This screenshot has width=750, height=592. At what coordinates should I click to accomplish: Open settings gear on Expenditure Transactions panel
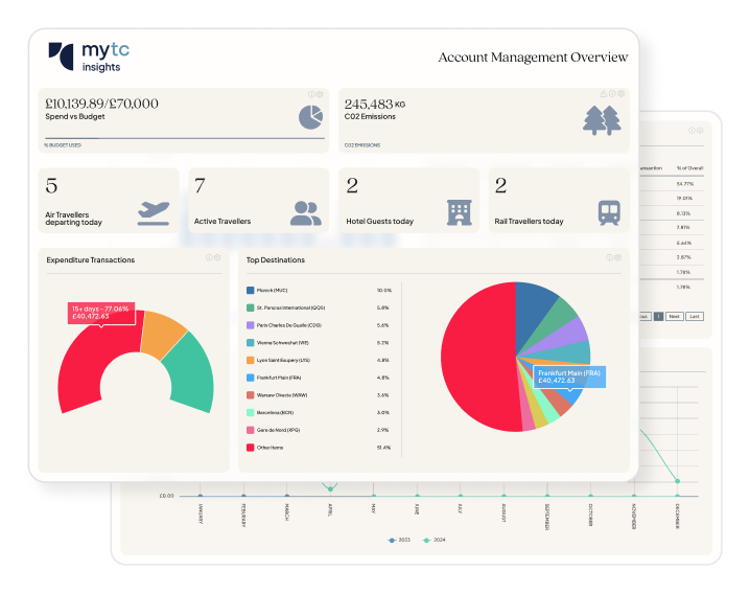[218, 258]
